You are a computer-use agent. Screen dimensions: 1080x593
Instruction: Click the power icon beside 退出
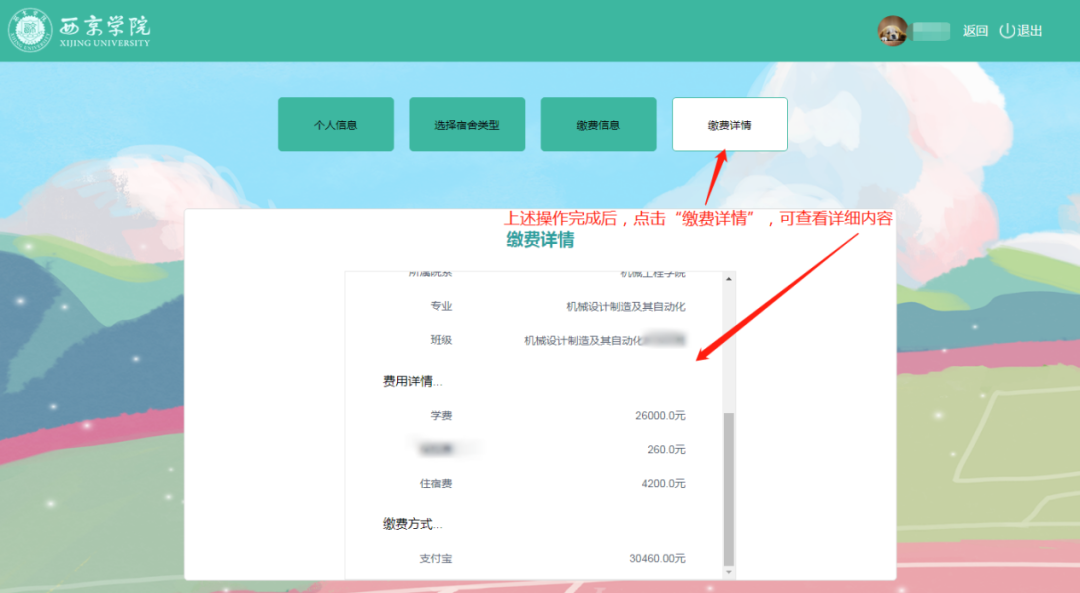pyautogui.click(x=1005, y=31)
